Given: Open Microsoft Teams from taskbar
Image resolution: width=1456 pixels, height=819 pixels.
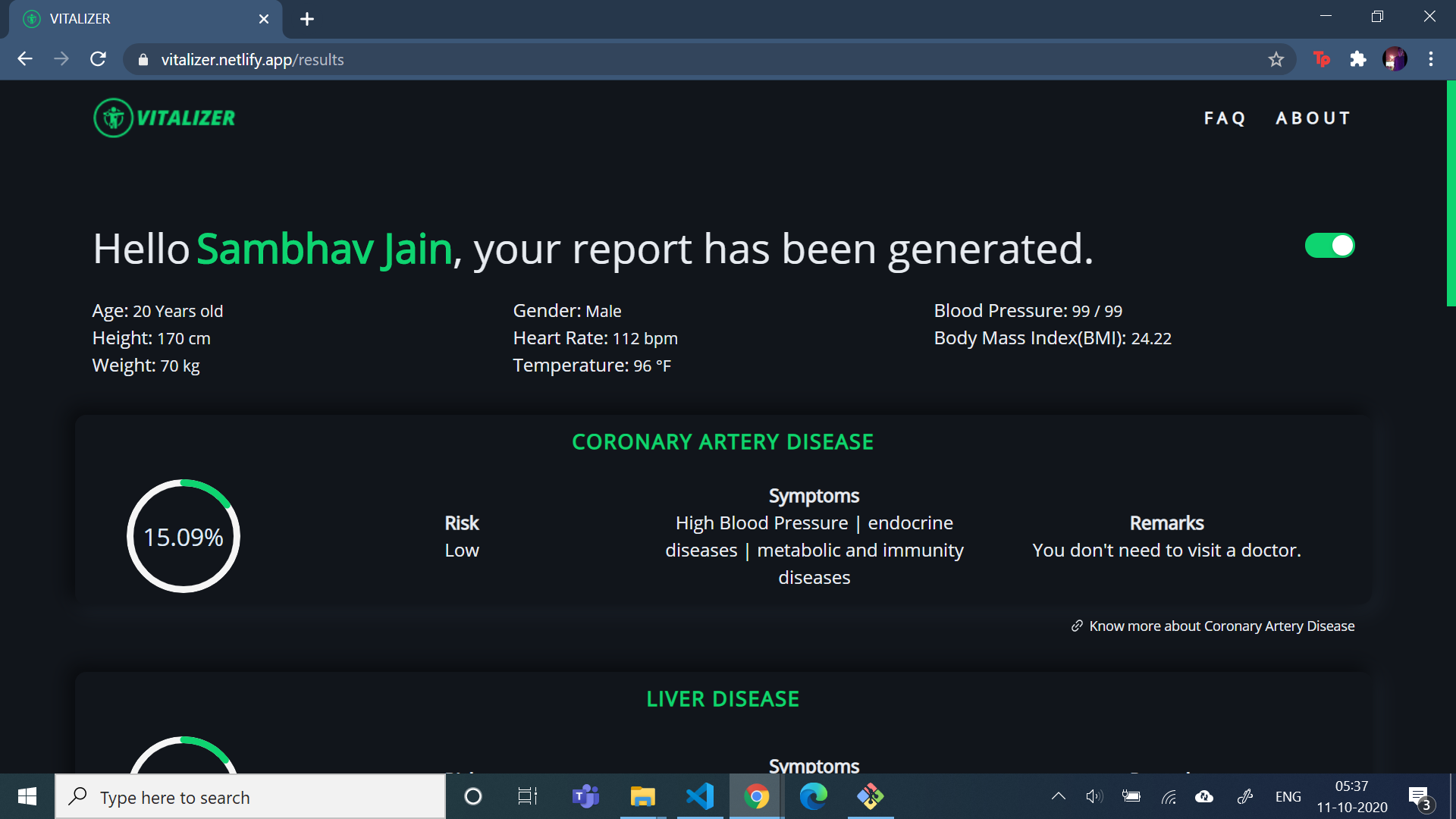Looking at the screenshot, I should tap(585, 796).
